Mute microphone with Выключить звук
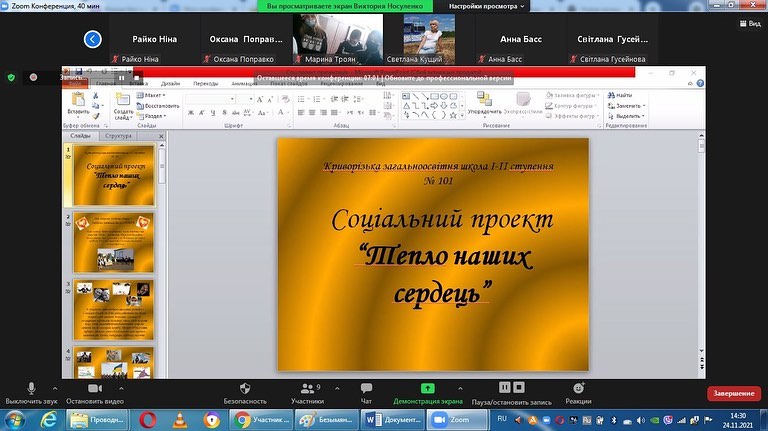Screen dimensions: 768x431 [x=31, y=393]
